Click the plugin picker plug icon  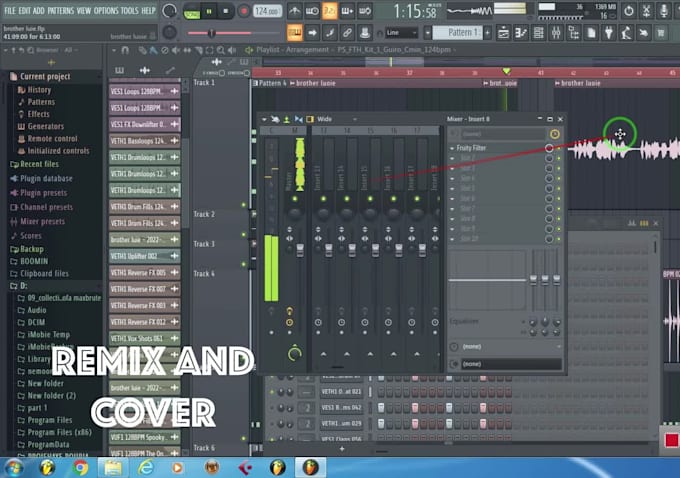[x=609, y=33]
